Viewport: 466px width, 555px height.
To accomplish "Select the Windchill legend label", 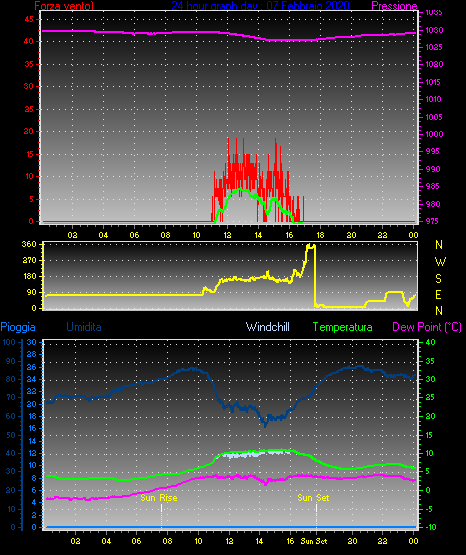I will point(267,327).
